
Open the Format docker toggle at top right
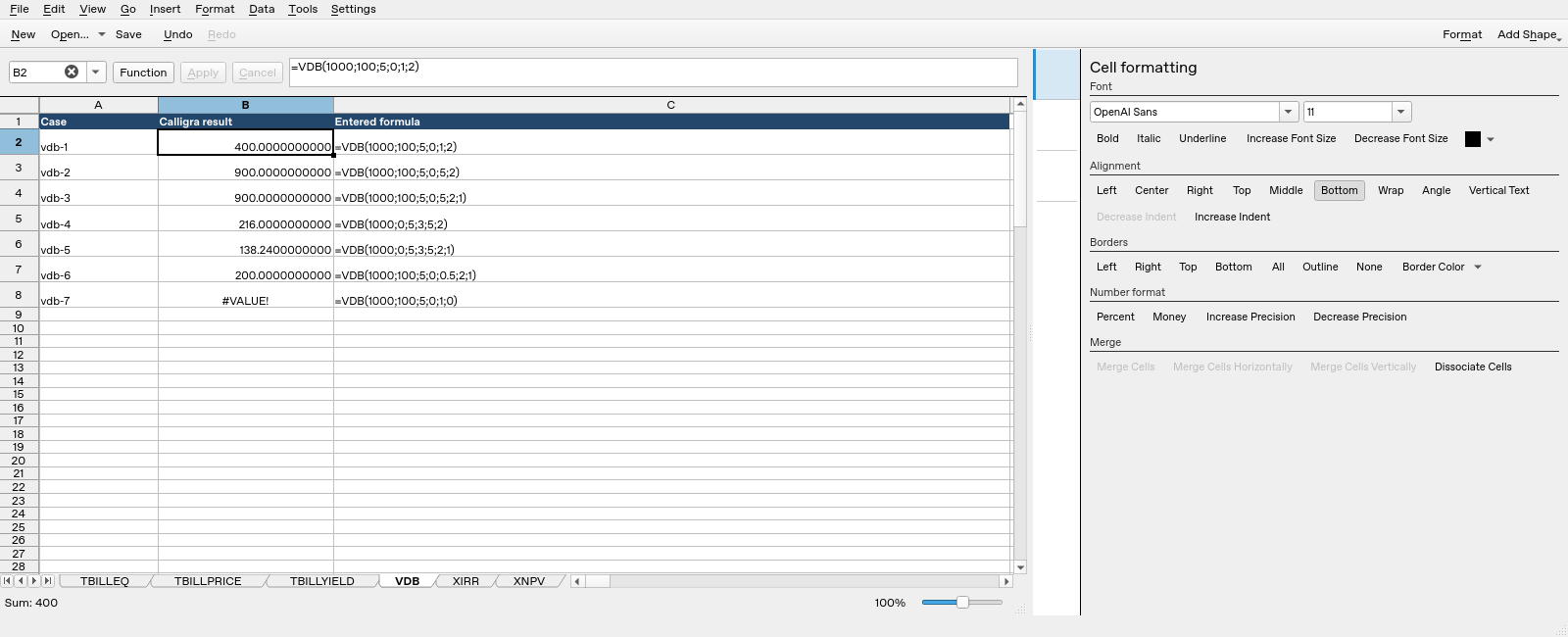coord(1462,34)
